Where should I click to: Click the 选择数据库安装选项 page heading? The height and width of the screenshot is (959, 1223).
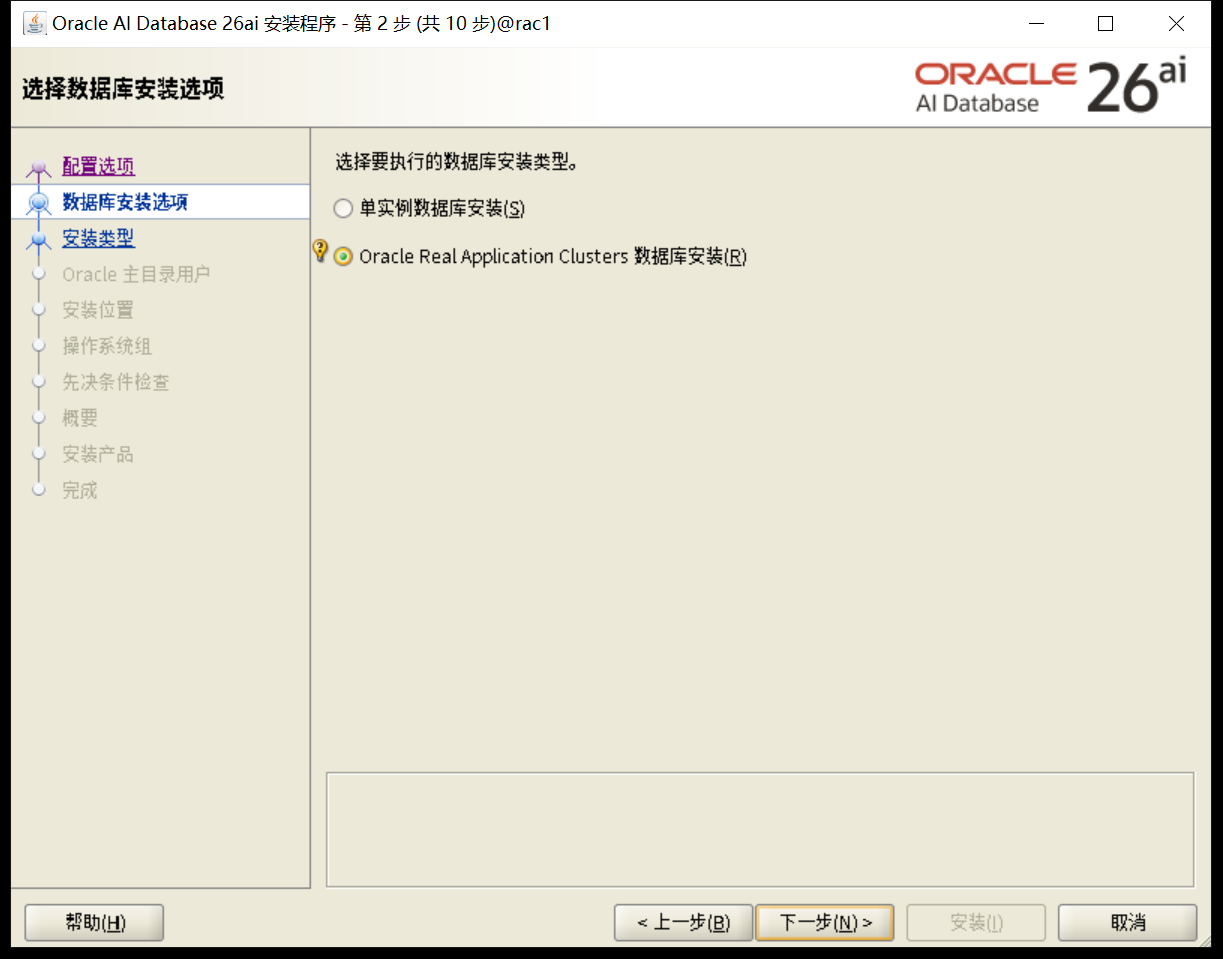click(123, 89)
